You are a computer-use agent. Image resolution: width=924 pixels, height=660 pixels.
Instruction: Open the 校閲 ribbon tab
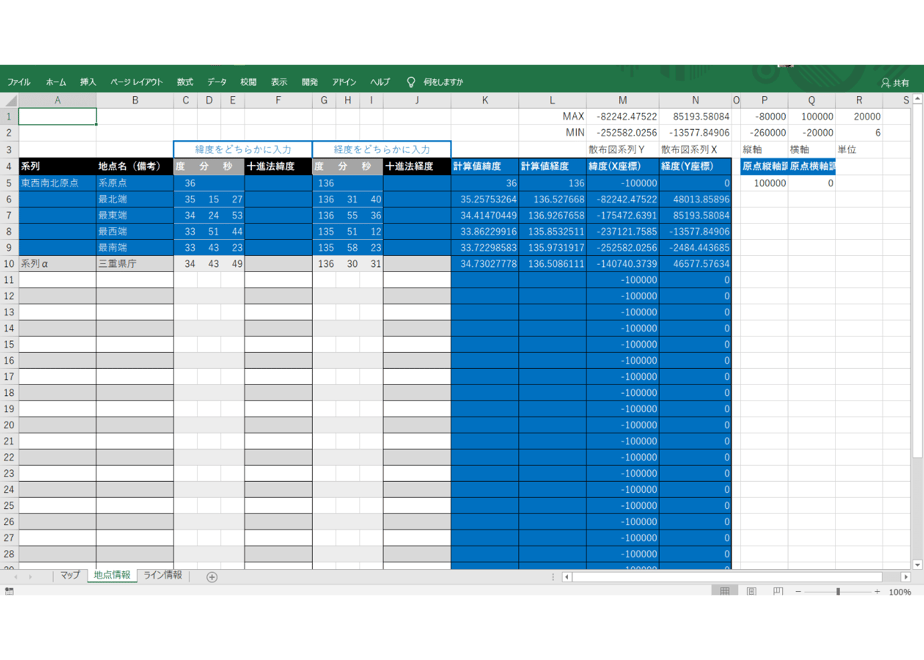click(x=248, y=82)
